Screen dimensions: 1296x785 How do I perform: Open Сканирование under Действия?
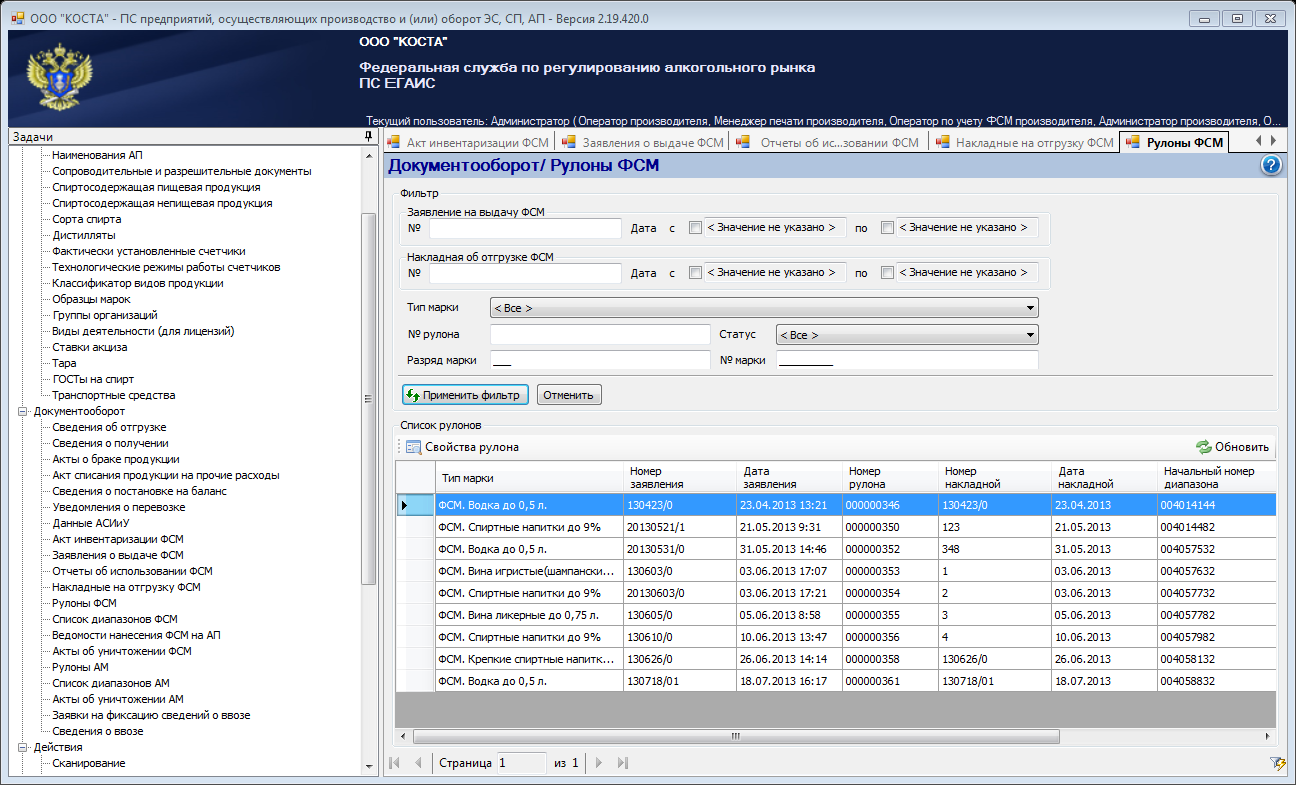(89, 763)
